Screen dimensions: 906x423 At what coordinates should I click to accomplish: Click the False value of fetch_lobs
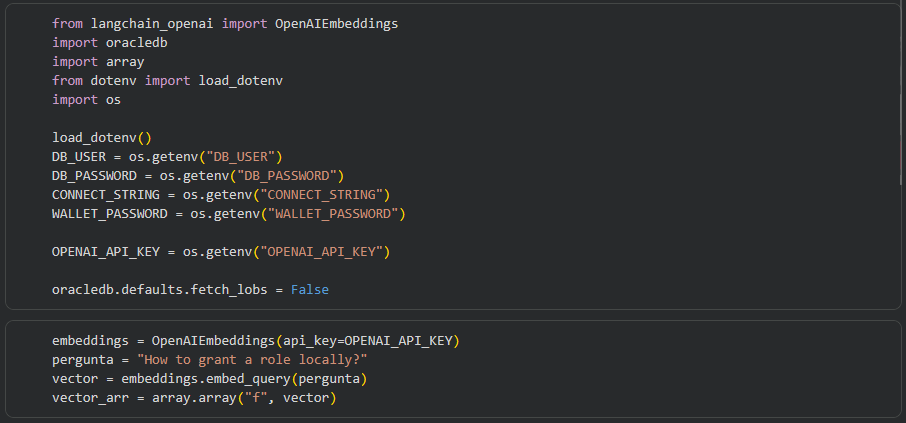[x=309, y=290]
